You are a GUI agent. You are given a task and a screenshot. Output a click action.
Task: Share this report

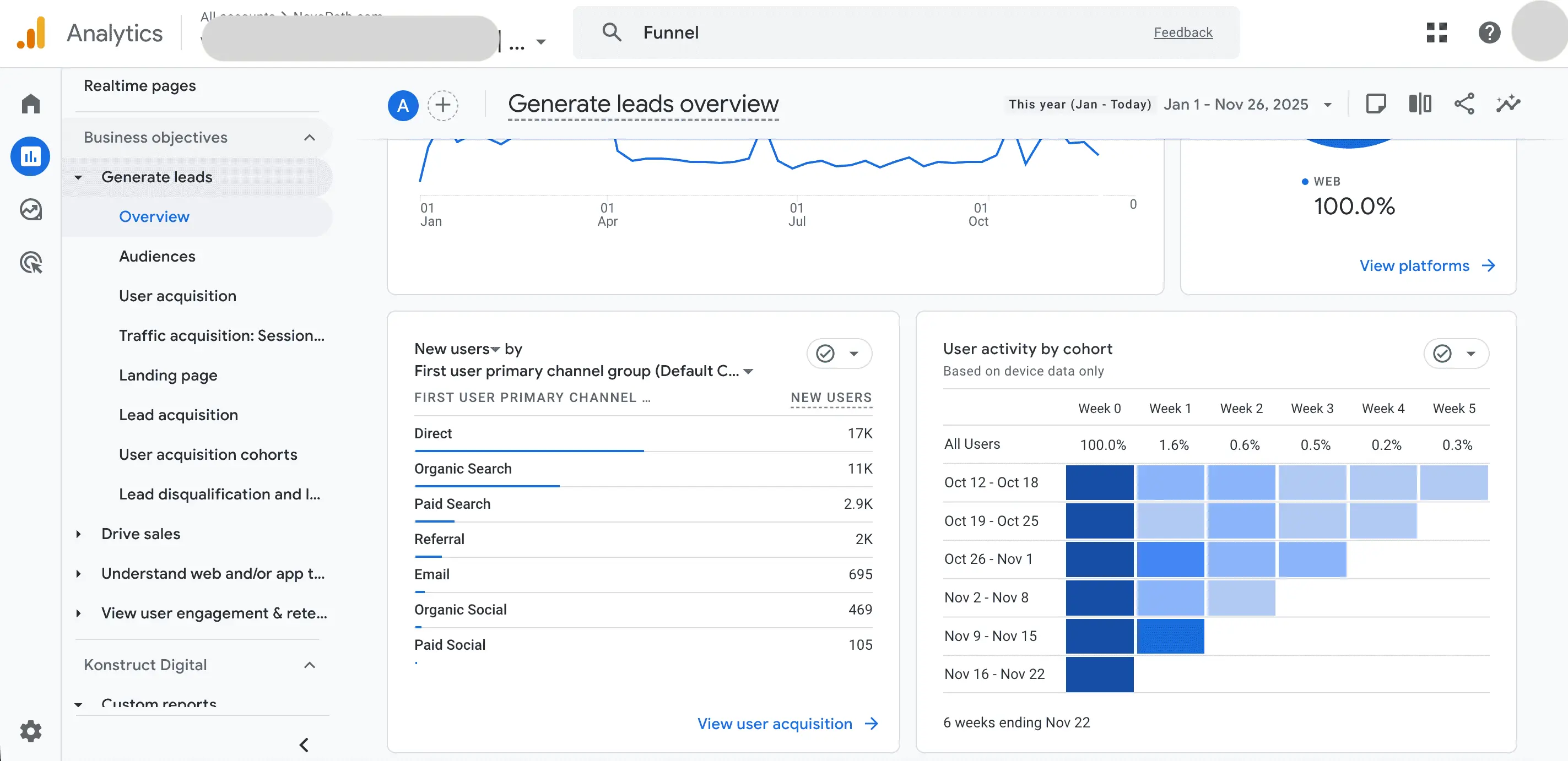coord(1464,104)
